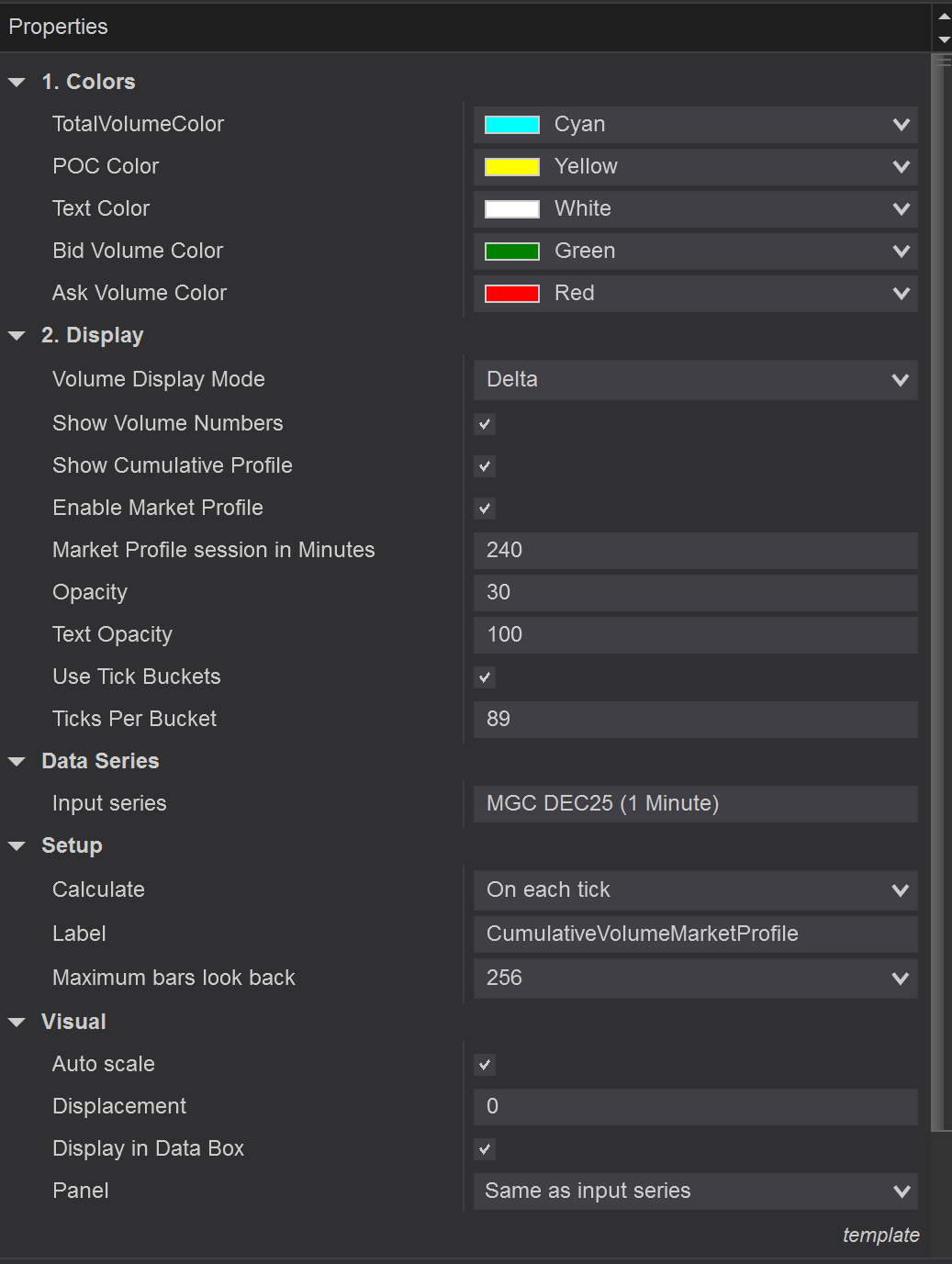Open the Text Color dropdown chevron
The width and height of the screenshot is (952, 1264).
(901, 209)
